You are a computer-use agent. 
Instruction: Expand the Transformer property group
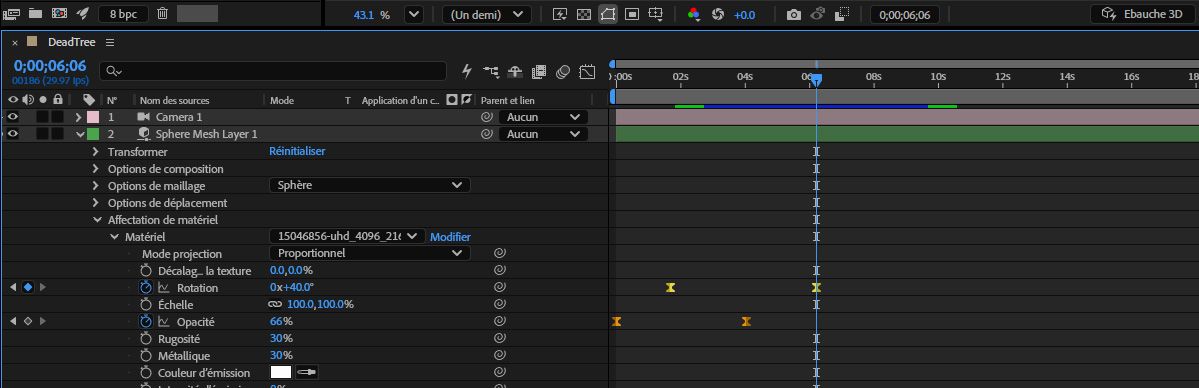point(96,152)
